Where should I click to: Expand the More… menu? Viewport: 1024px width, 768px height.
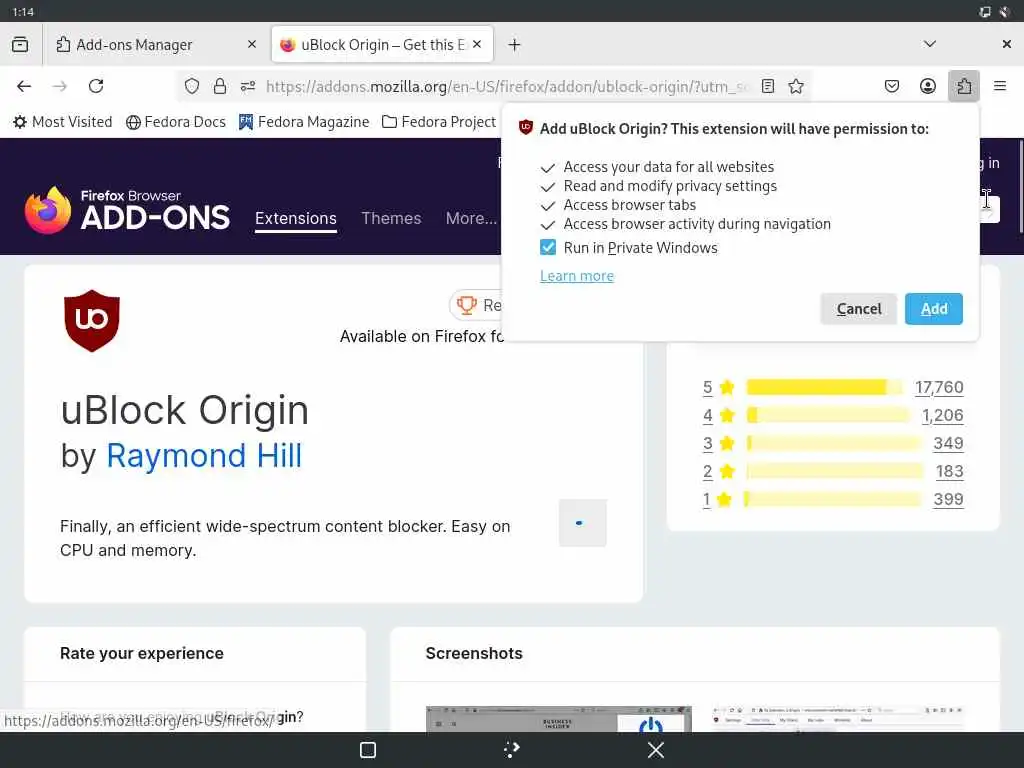[x=471, y=218]
